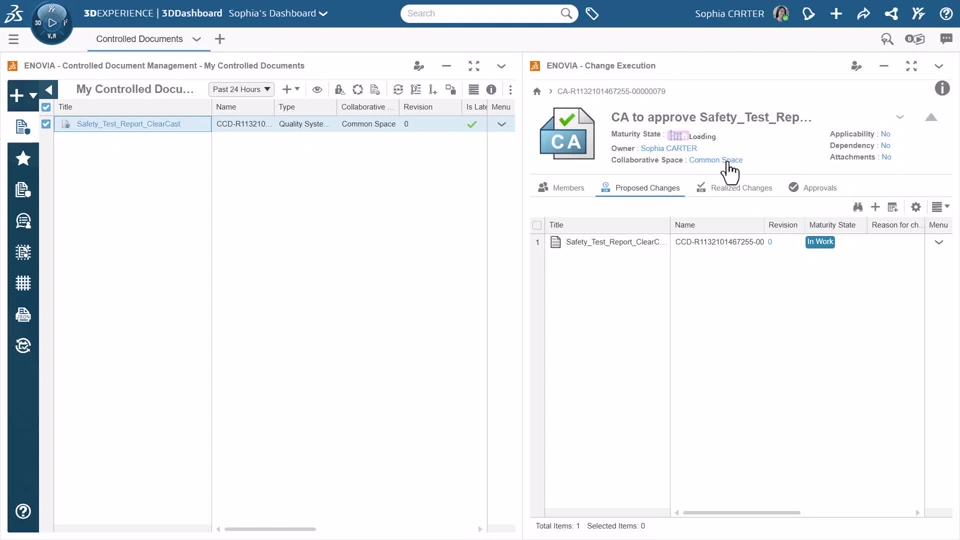Screen dimensions: 960x540
Task: Switch to the Members tab
Action: (561, 187)
